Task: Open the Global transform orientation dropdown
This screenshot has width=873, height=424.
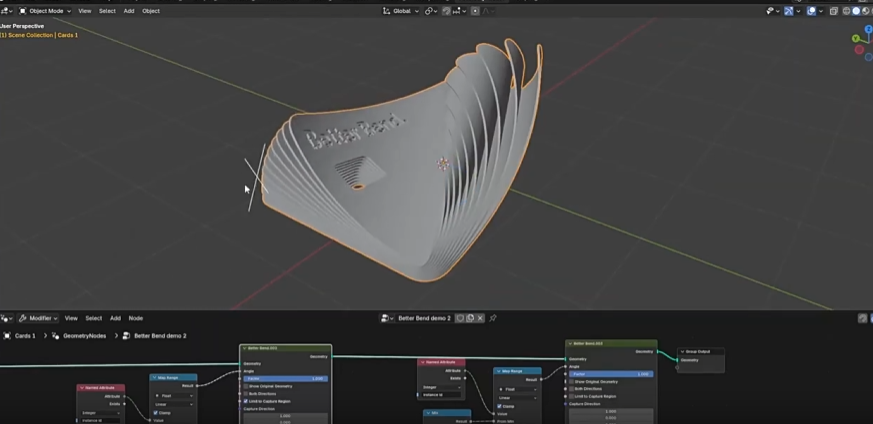Action: pos(400,11)
